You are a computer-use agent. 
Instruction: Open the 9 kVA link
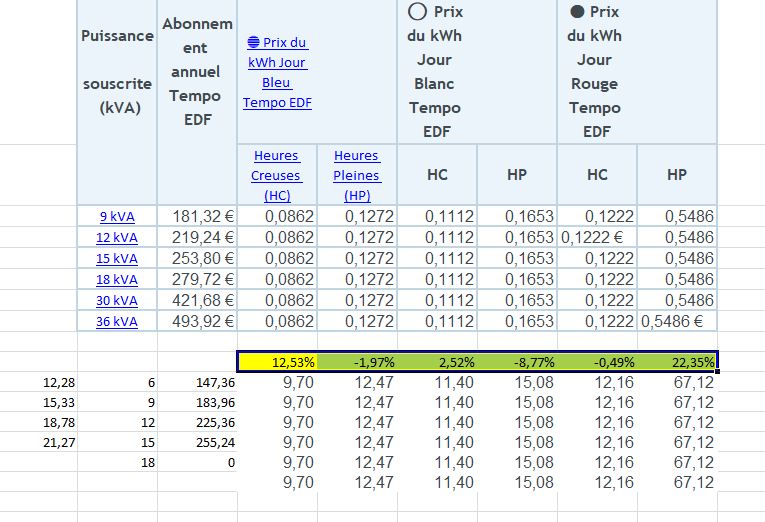[x=117, y=216]
